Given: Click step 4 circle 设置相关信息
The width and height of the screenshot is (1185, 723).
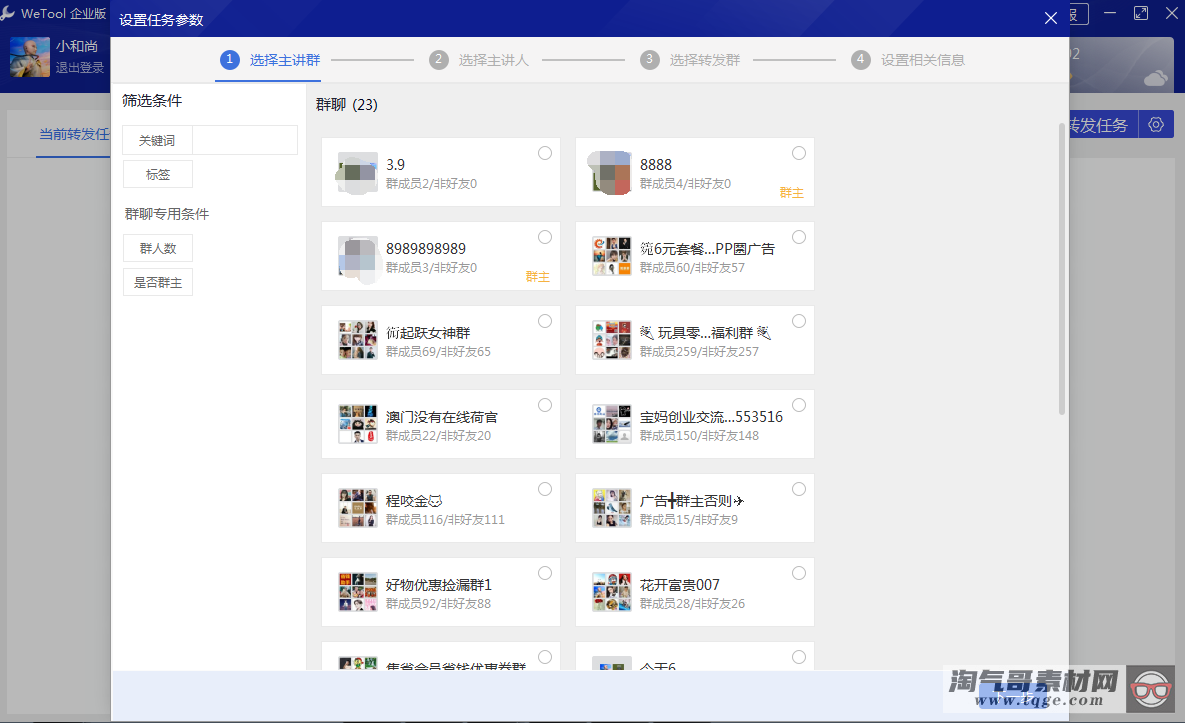Looking at the screenshot, I should [x=861, y=60].
